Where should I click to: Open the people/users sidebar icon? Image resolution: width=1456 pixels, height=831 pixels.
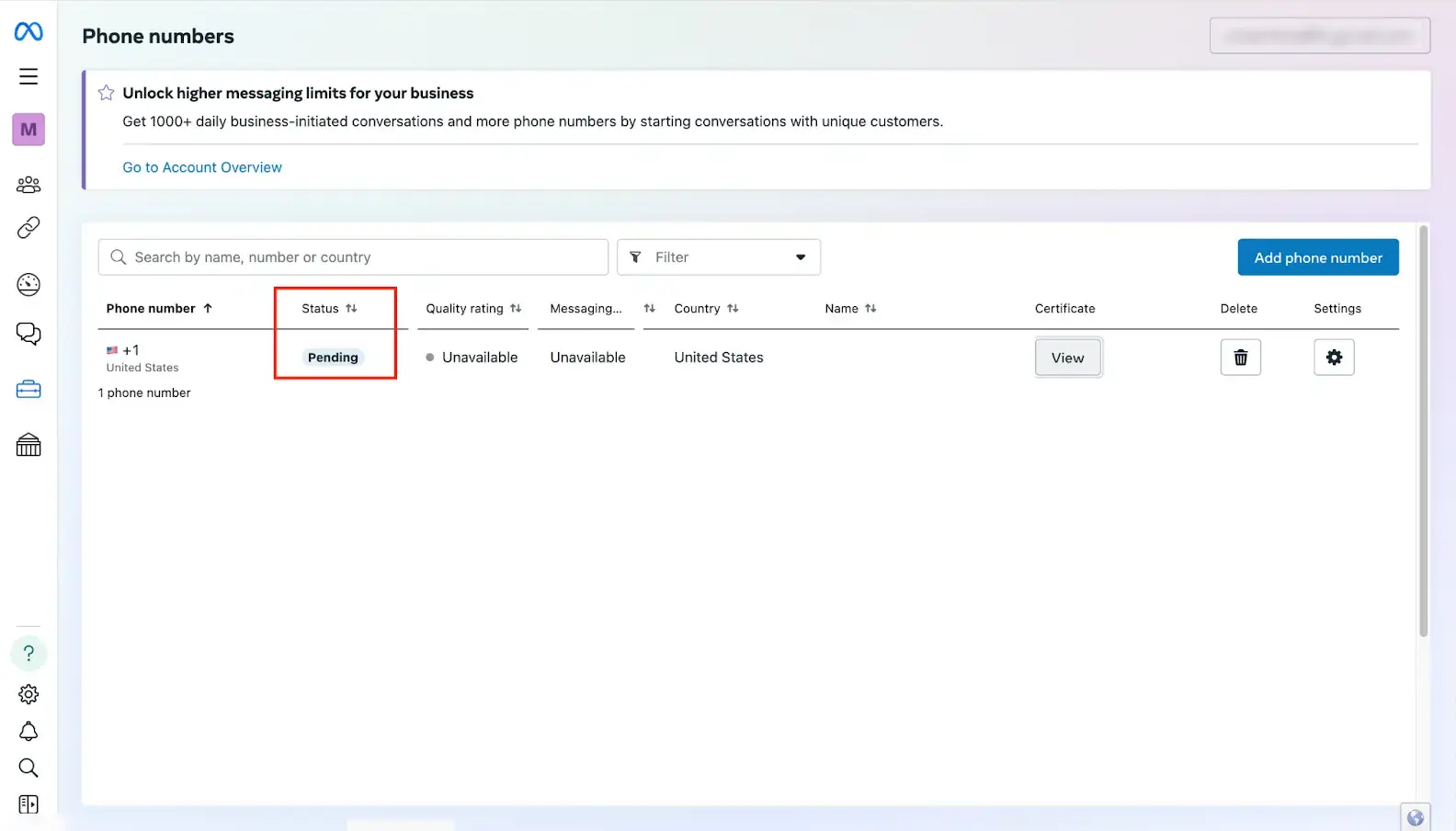pyautogui.click(x=28, y=185)
